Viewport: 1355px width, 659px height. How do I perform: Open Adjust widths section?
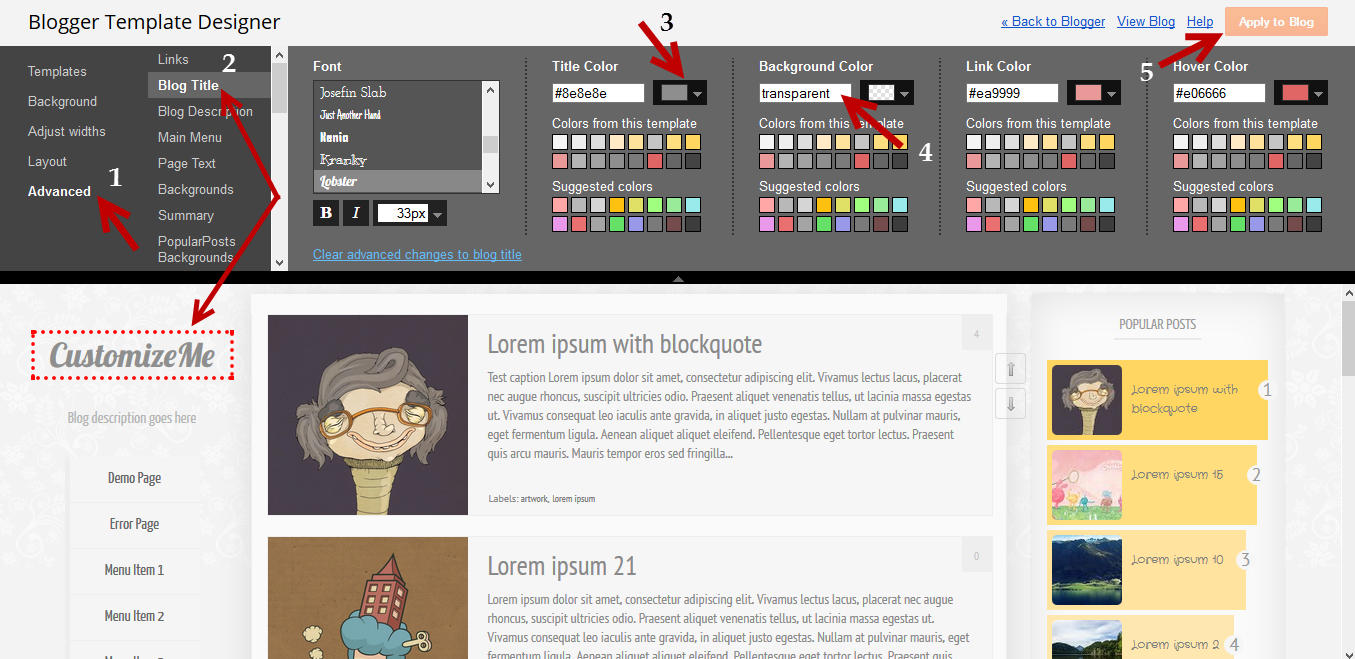tap(66, 131)
